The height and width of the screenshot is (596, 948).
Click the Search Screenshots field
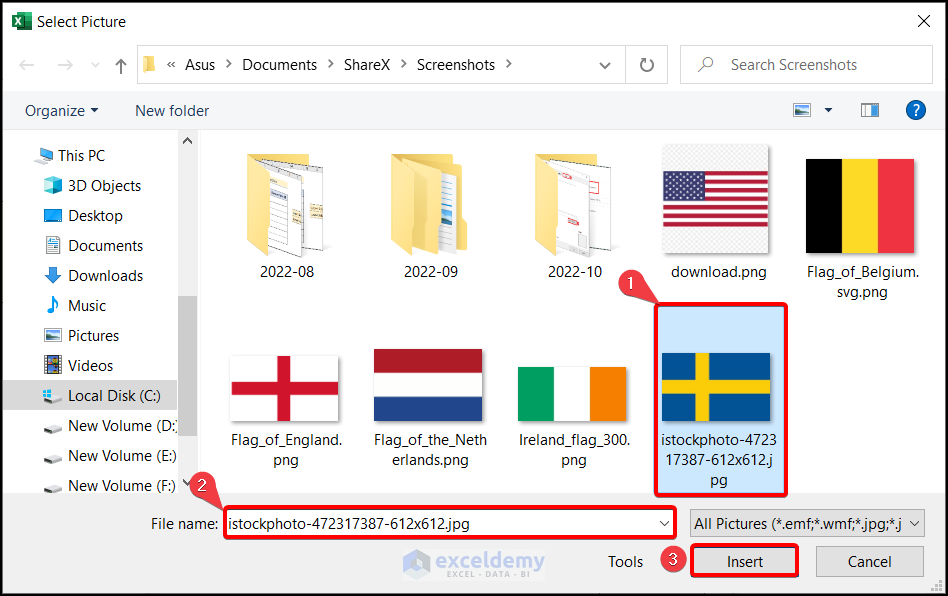click(806, 65)
